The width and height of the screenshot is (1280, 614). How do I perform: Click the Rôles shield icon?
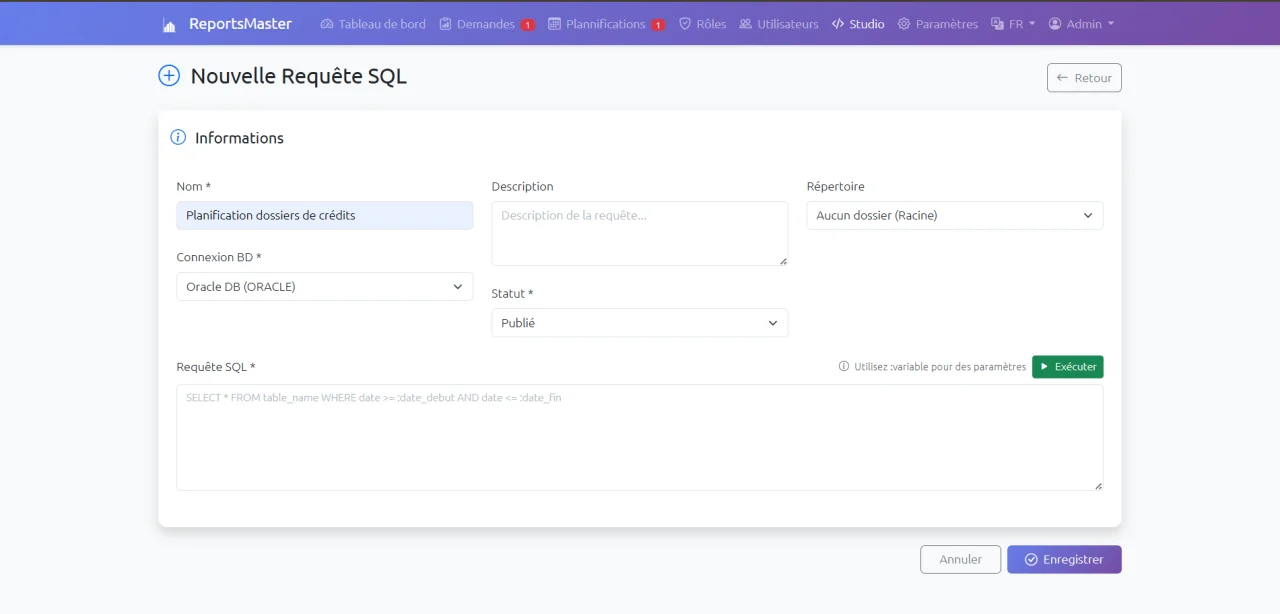click(685, 24)
